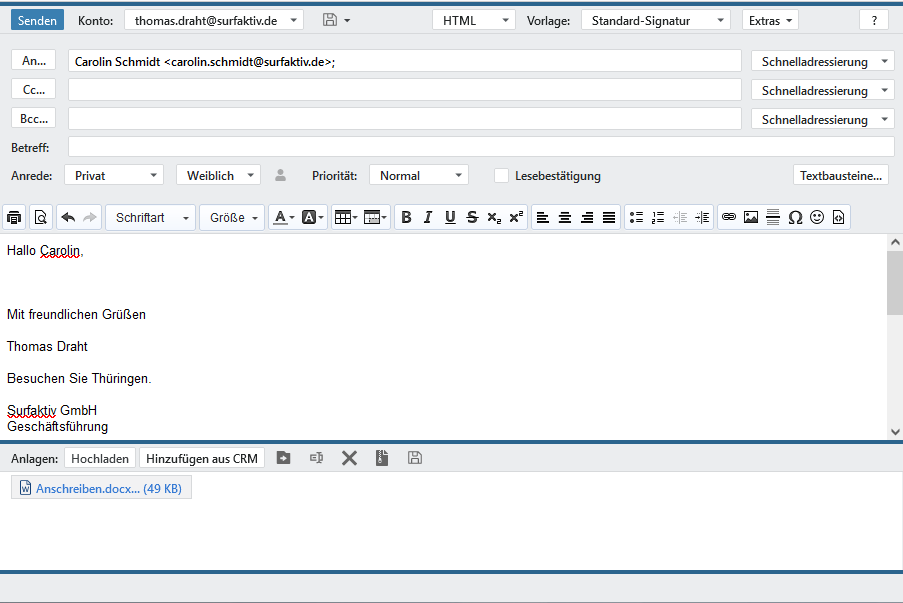The image size is (903, 603).
Task: Apply strikethrough formatting
Action: 472,217
